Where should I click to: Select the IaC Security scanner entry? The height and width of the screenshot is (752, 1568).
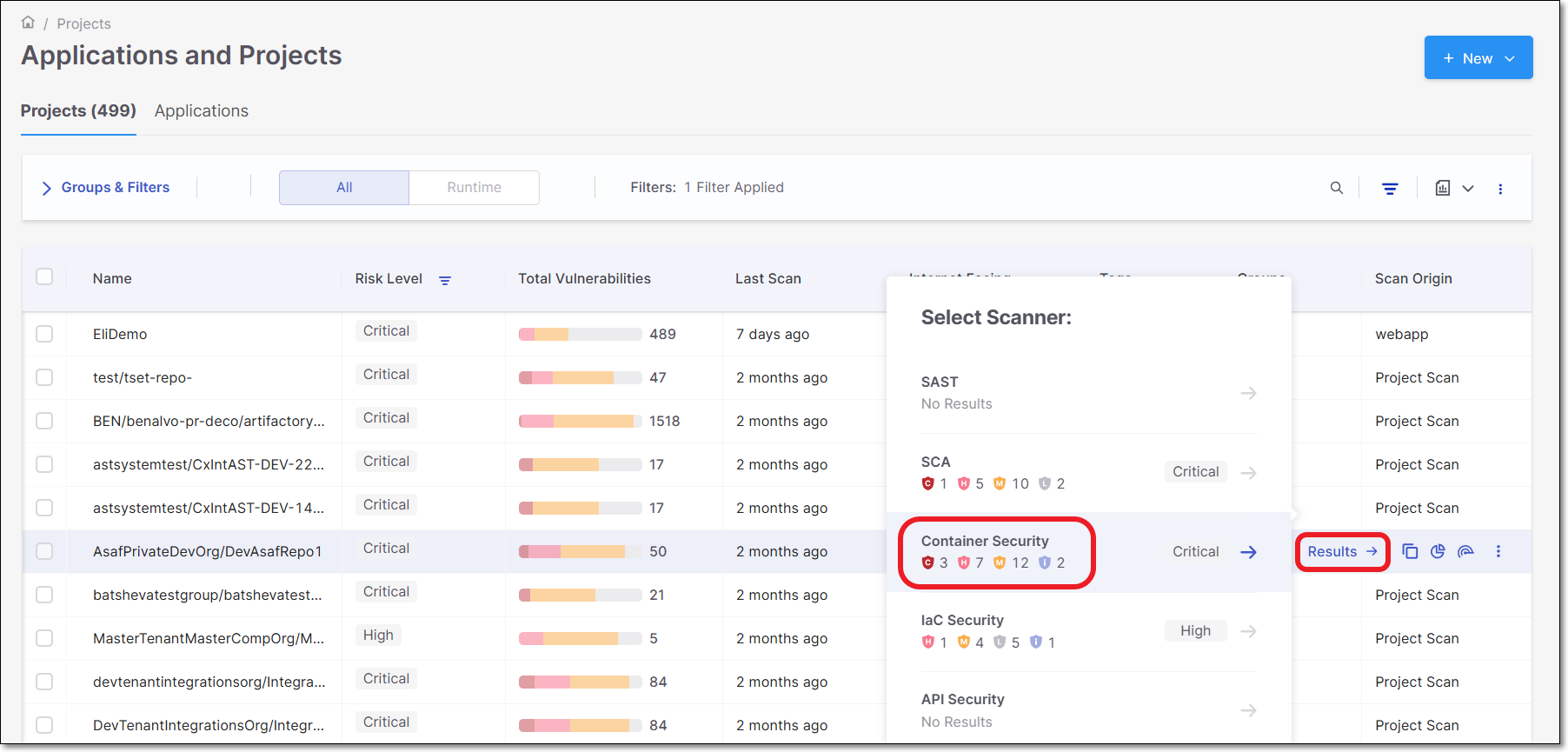(1089, 631)
